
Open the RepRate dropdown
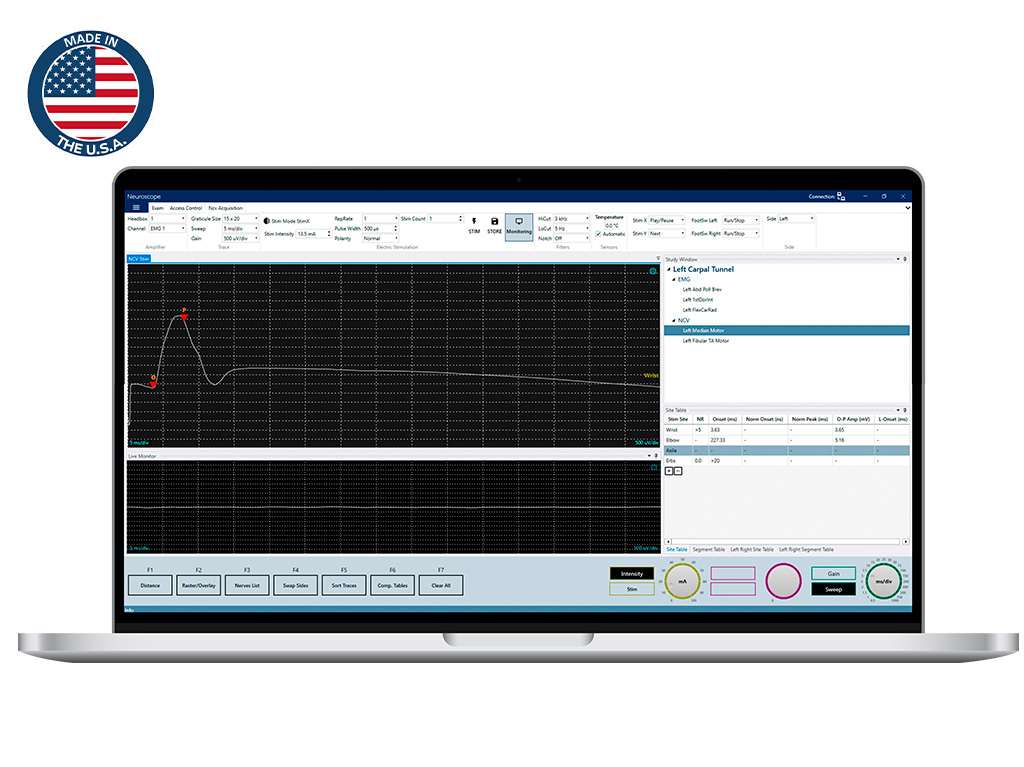380,219
